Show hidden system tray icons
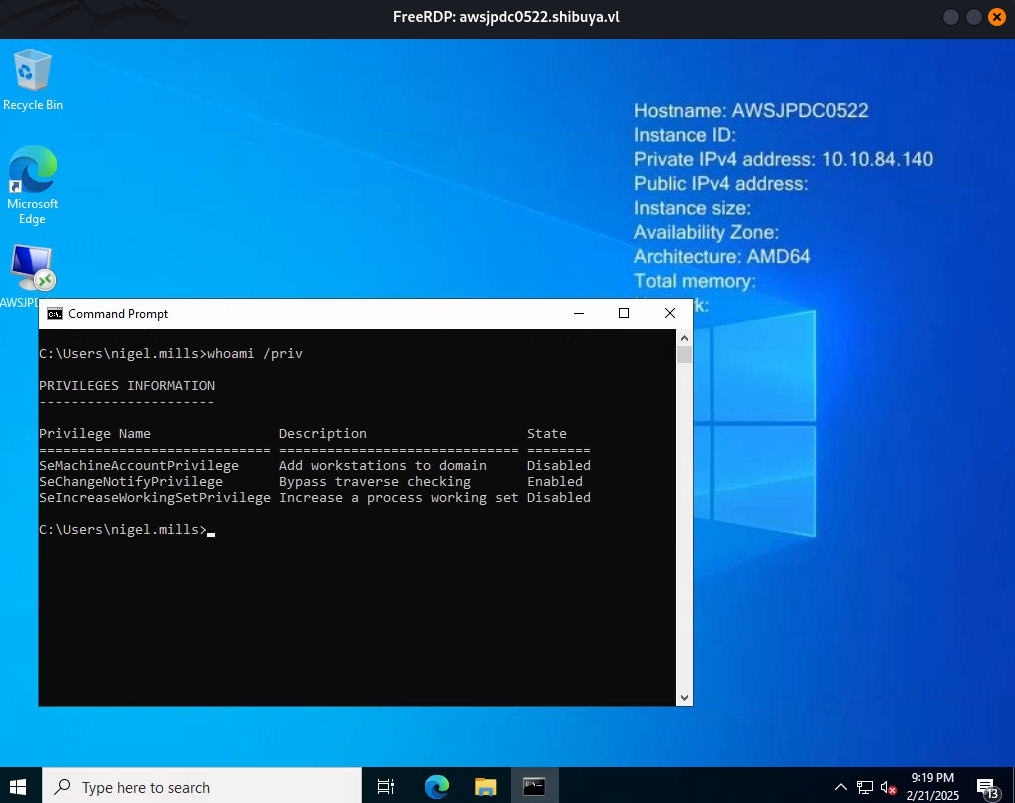The width and height of the screenshot is (1015, 803). pos(840,787)
